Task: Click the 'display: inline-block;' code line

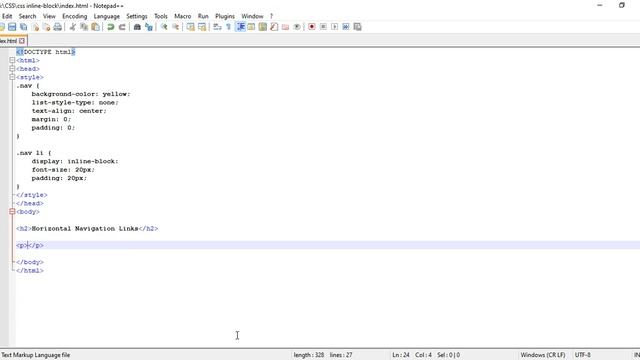Action: (75, 161)
